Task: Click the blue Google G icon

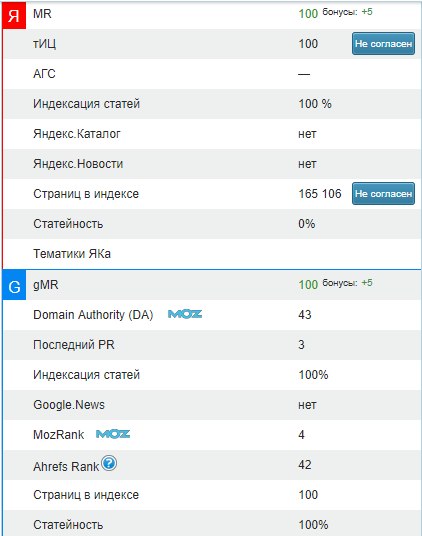Action: point(14,285)
